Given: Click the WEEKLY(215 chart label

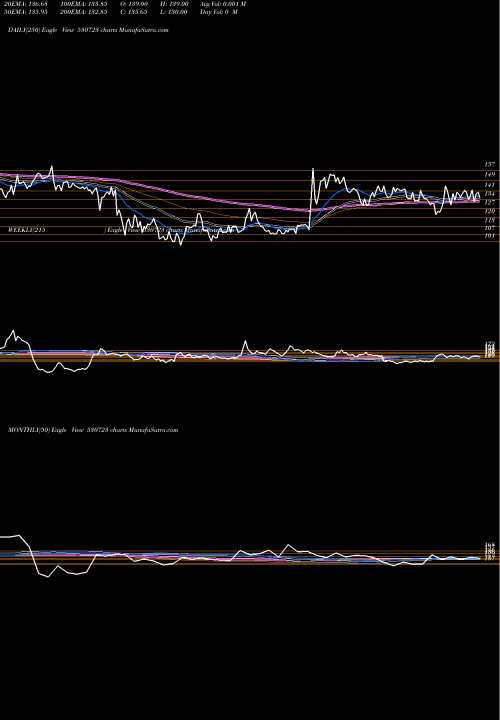Looking at the screenshot, I should 27,230.
